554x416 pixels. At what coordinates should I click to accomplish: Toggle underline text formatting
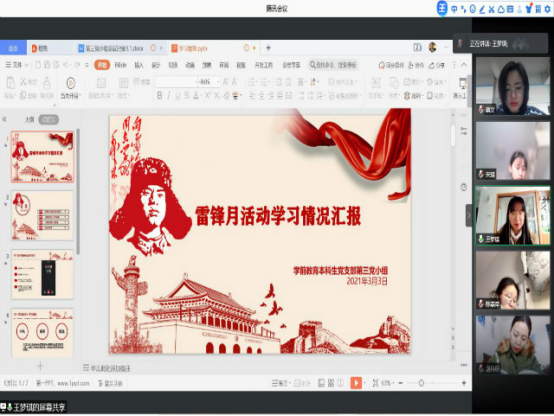click(177, 95)
